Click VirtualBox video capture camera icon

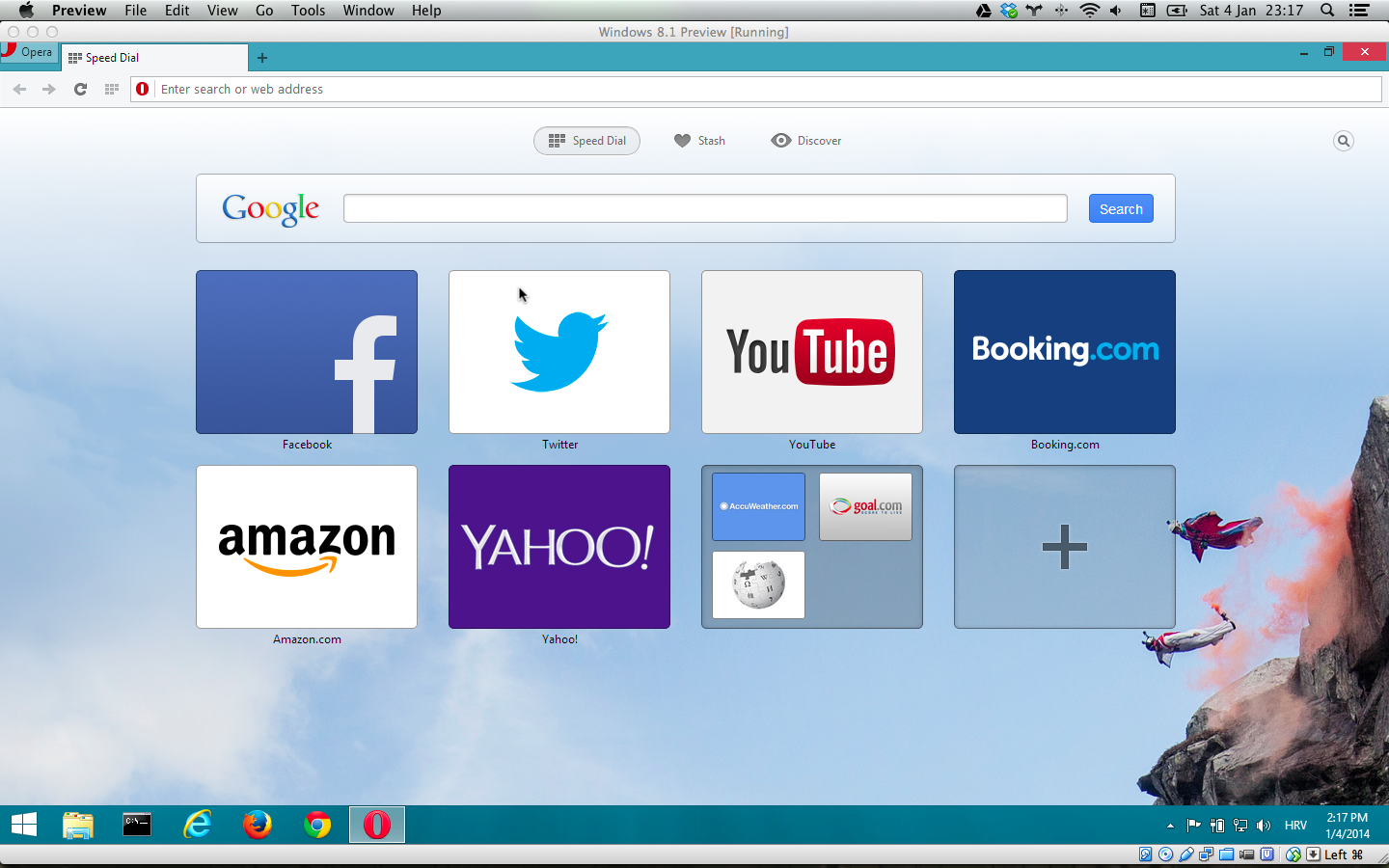pos(1247,854)
